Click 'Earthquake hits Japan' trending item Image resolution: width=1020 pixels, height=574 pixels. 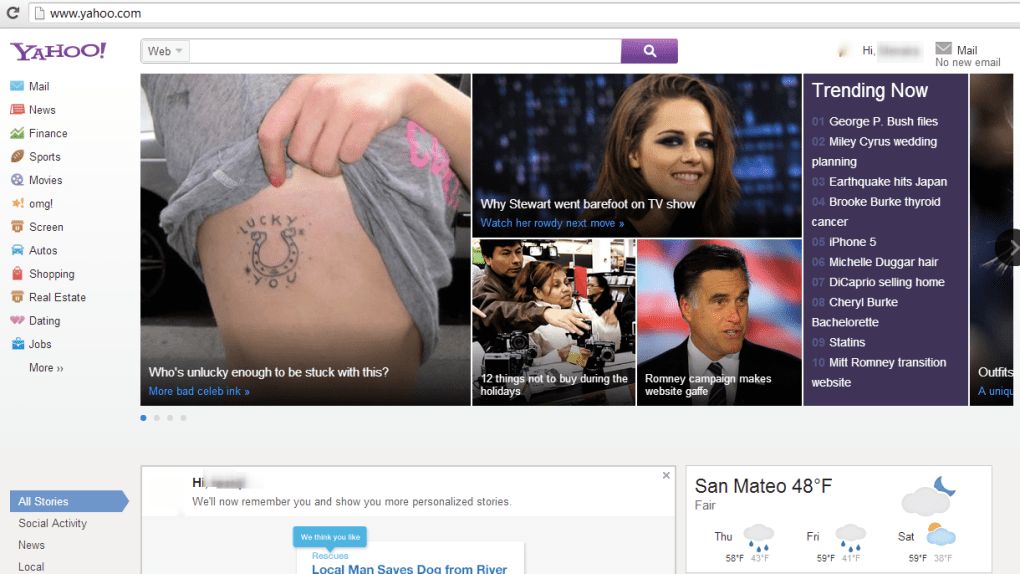(887, 182)
